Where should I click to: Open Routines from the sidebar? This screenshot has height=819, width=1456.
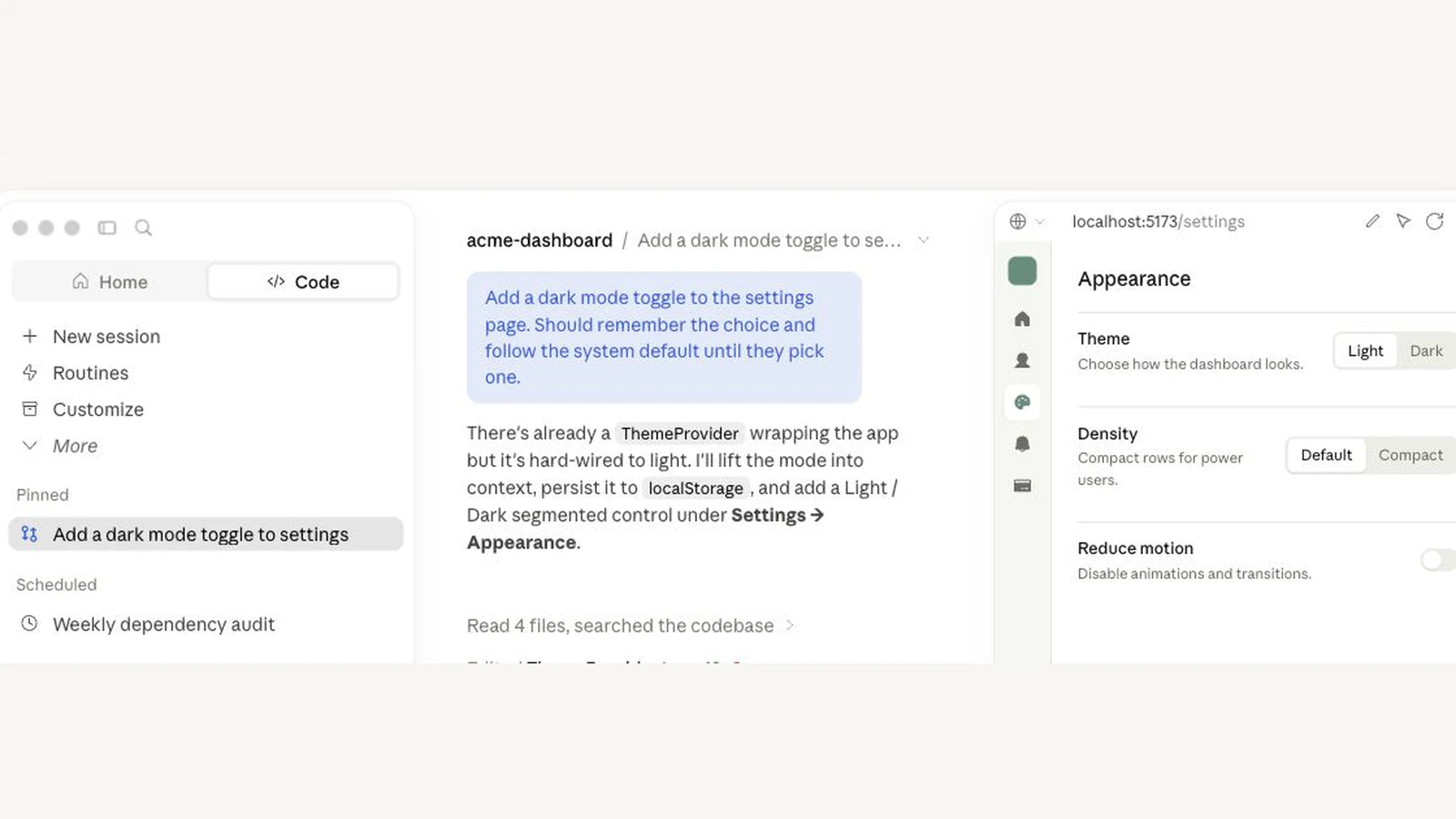pyautogui.click(x=90, y=373)
